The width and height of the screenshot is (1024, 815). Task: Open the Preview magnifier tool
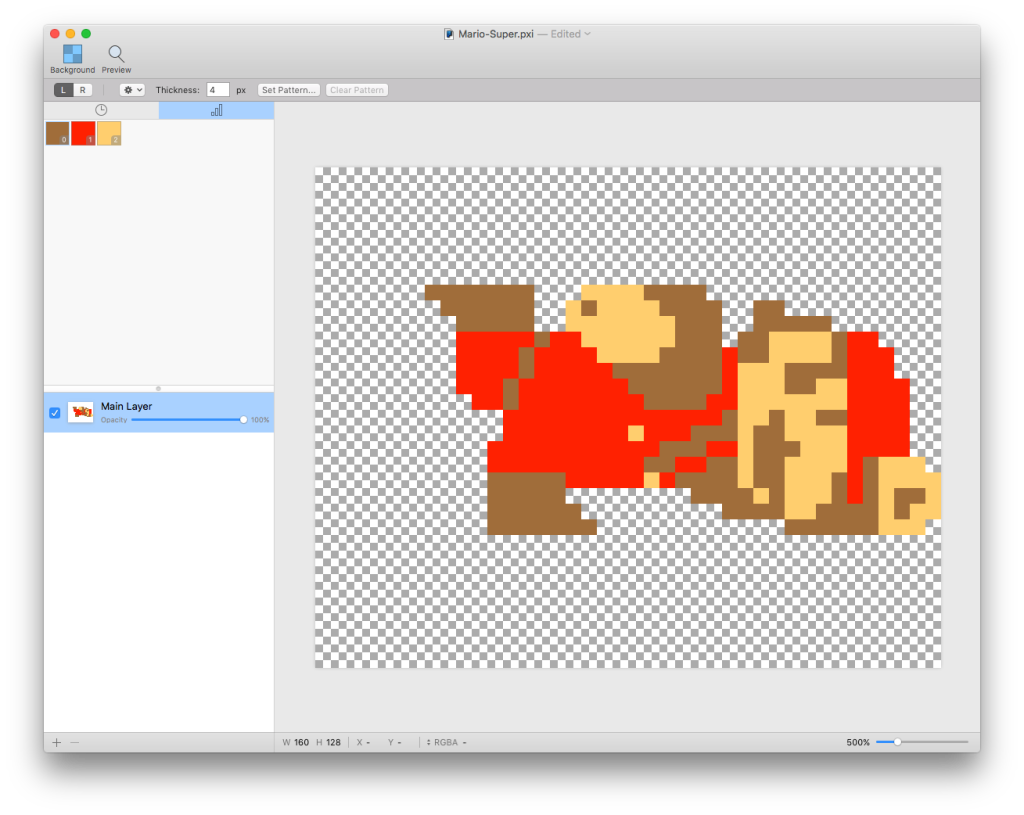coord(116,54)
